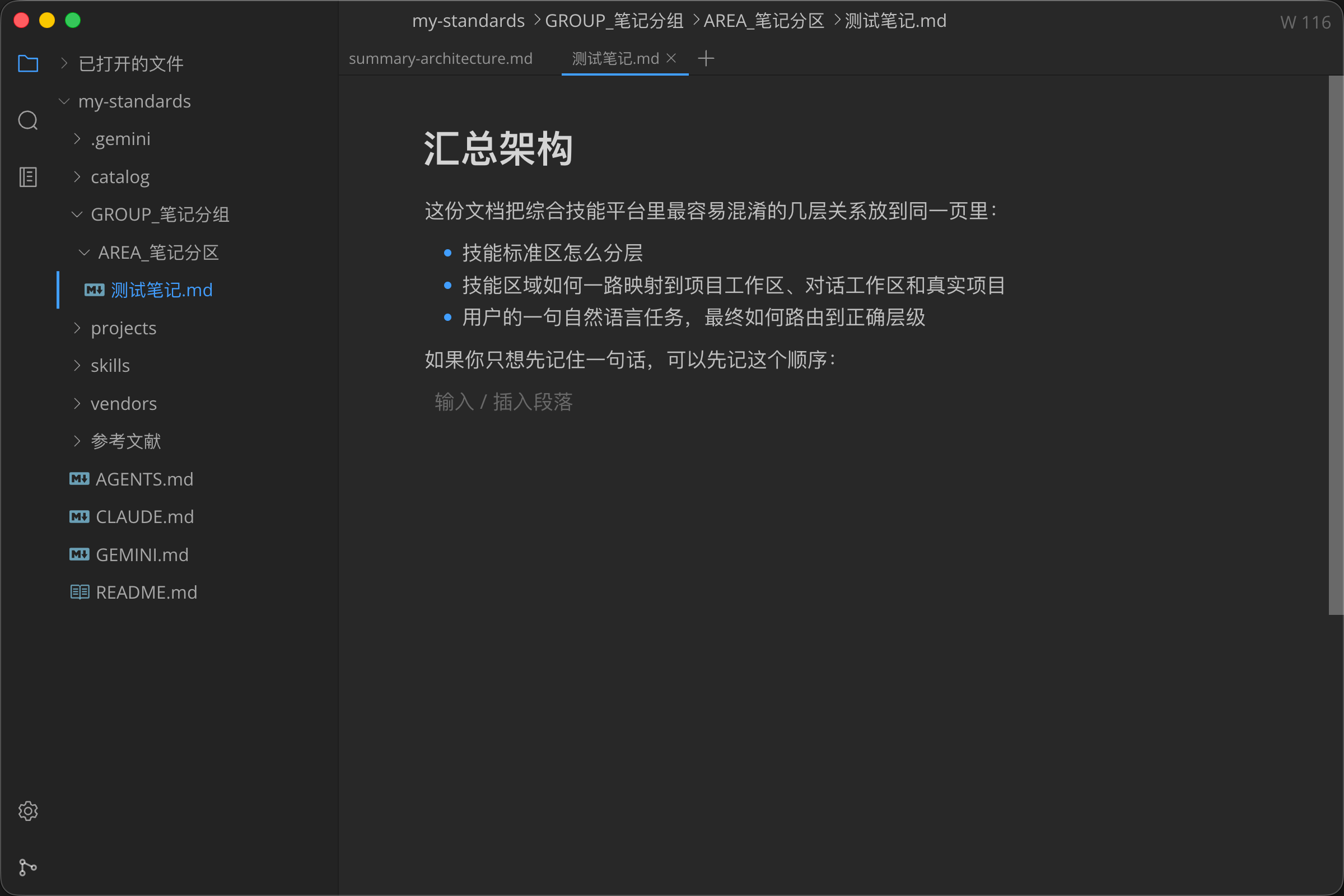Click the bullet starting 用户的一句自然语言任务
The height and width of the screenshot is (896, 1344).
coord(693,317)
